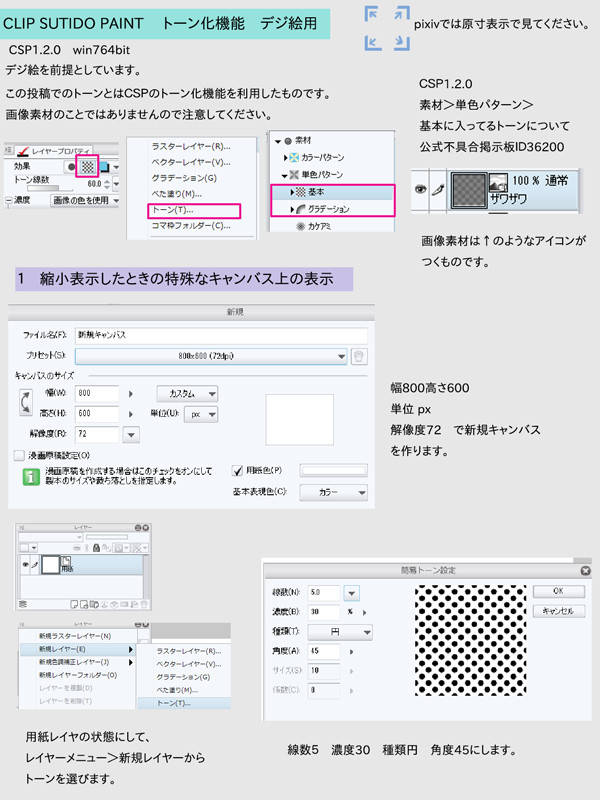
Task: Open the 単位 px unit dropdown
Action: (201, 414)
